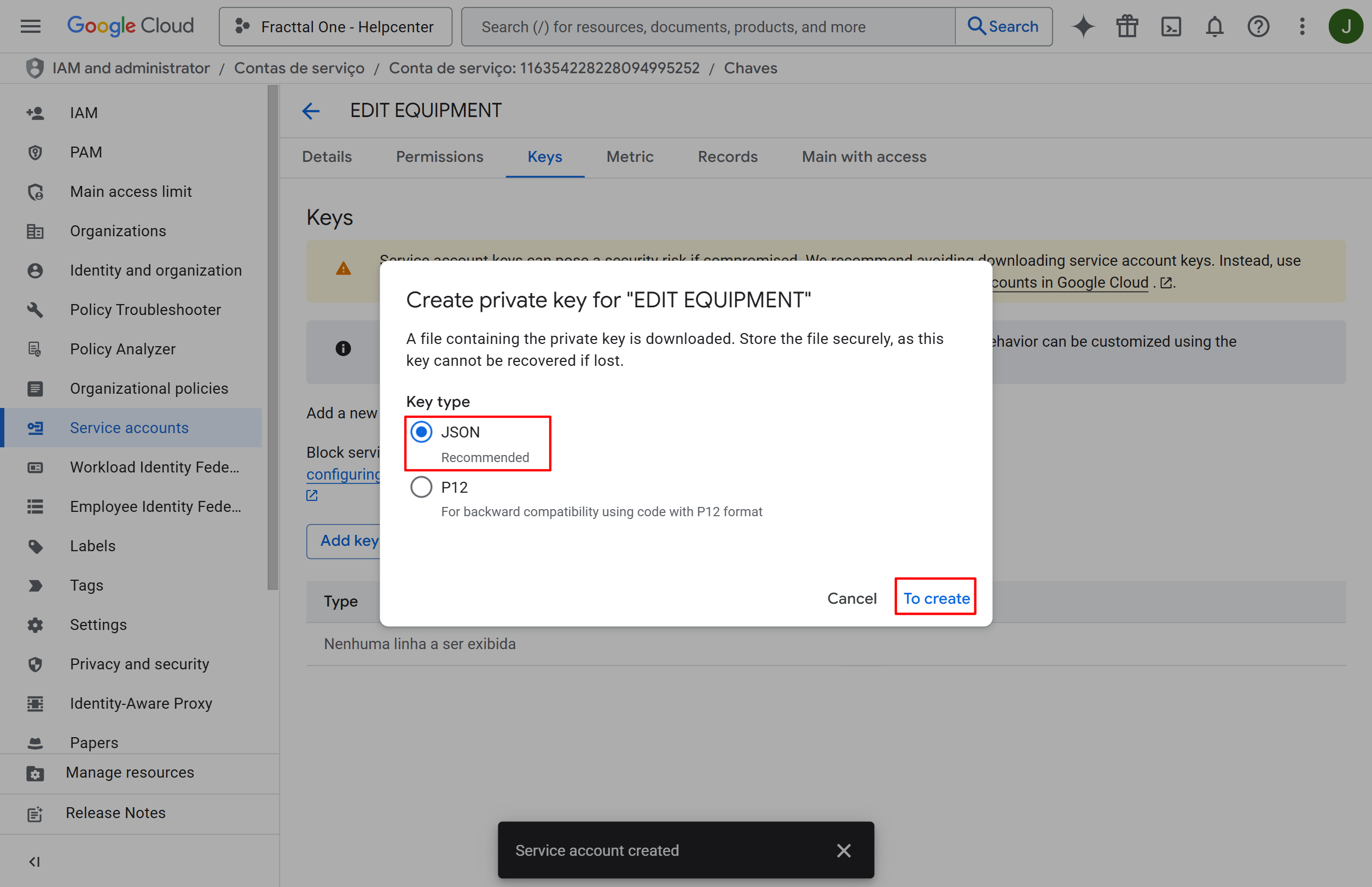The height and width of the screenshot is (887, 1372).
Task: Click the resources search input field
Action: point(709,26)
